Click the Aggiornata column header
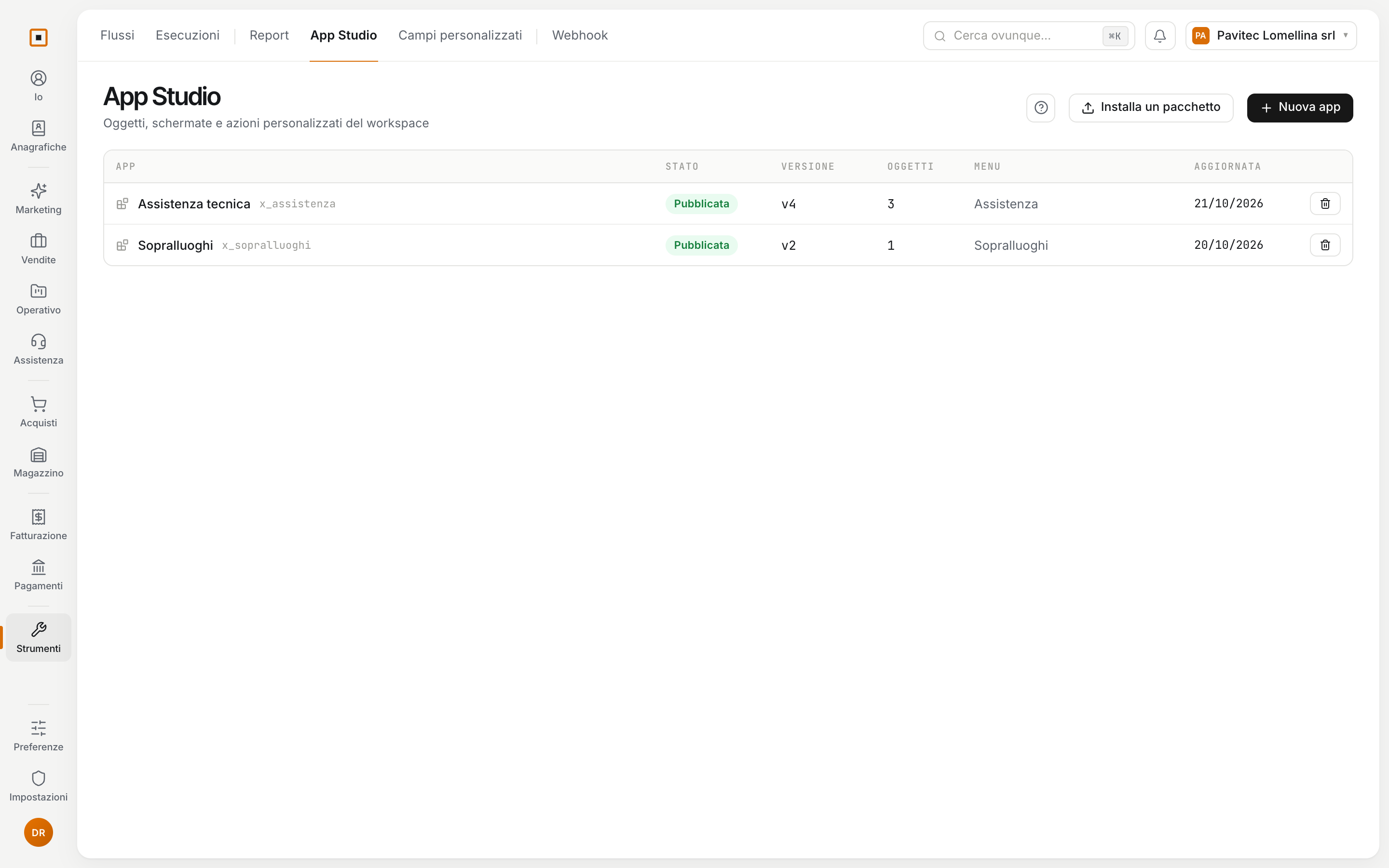 [1227, 166]
